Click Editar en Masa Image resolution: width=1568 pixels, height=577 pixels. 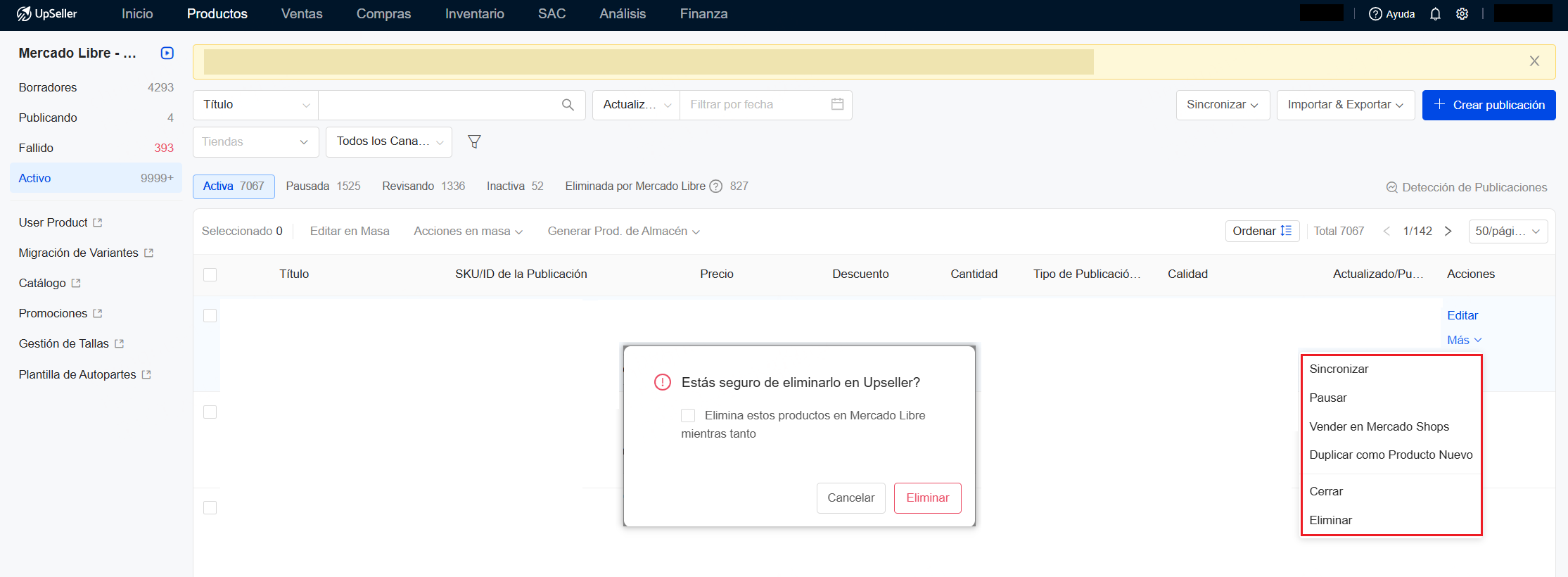click(x=350, y=231)
